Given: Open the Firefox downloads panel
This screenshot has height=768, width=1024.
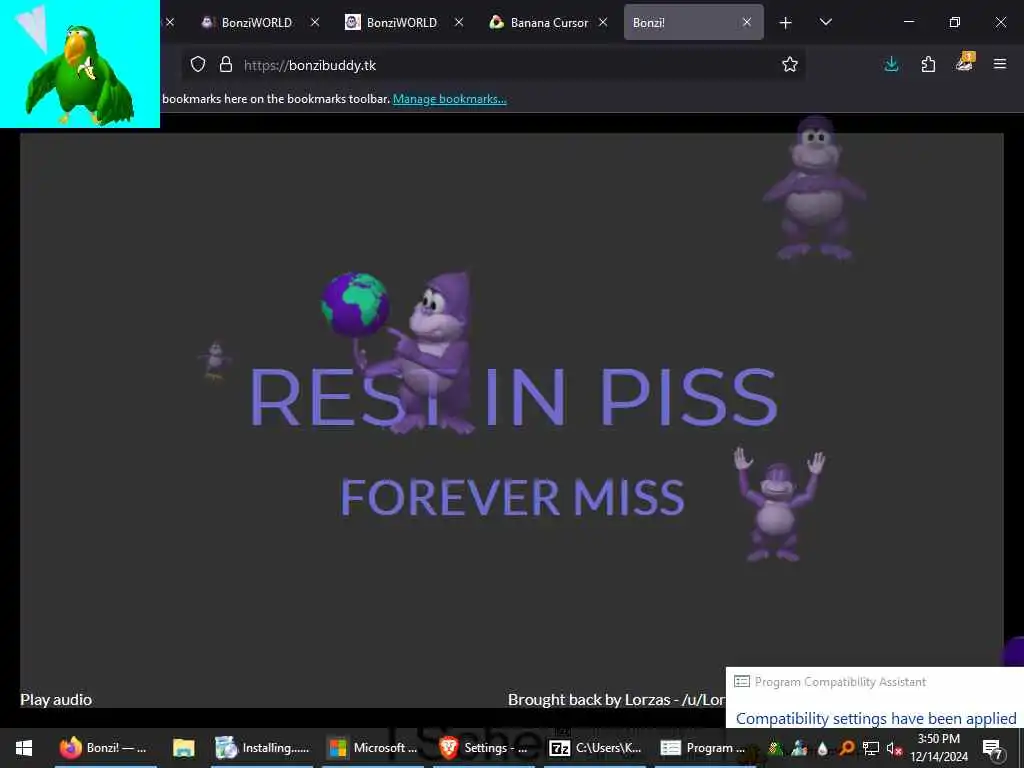Looking at the screenshot, I should click(x=891, y=64).
